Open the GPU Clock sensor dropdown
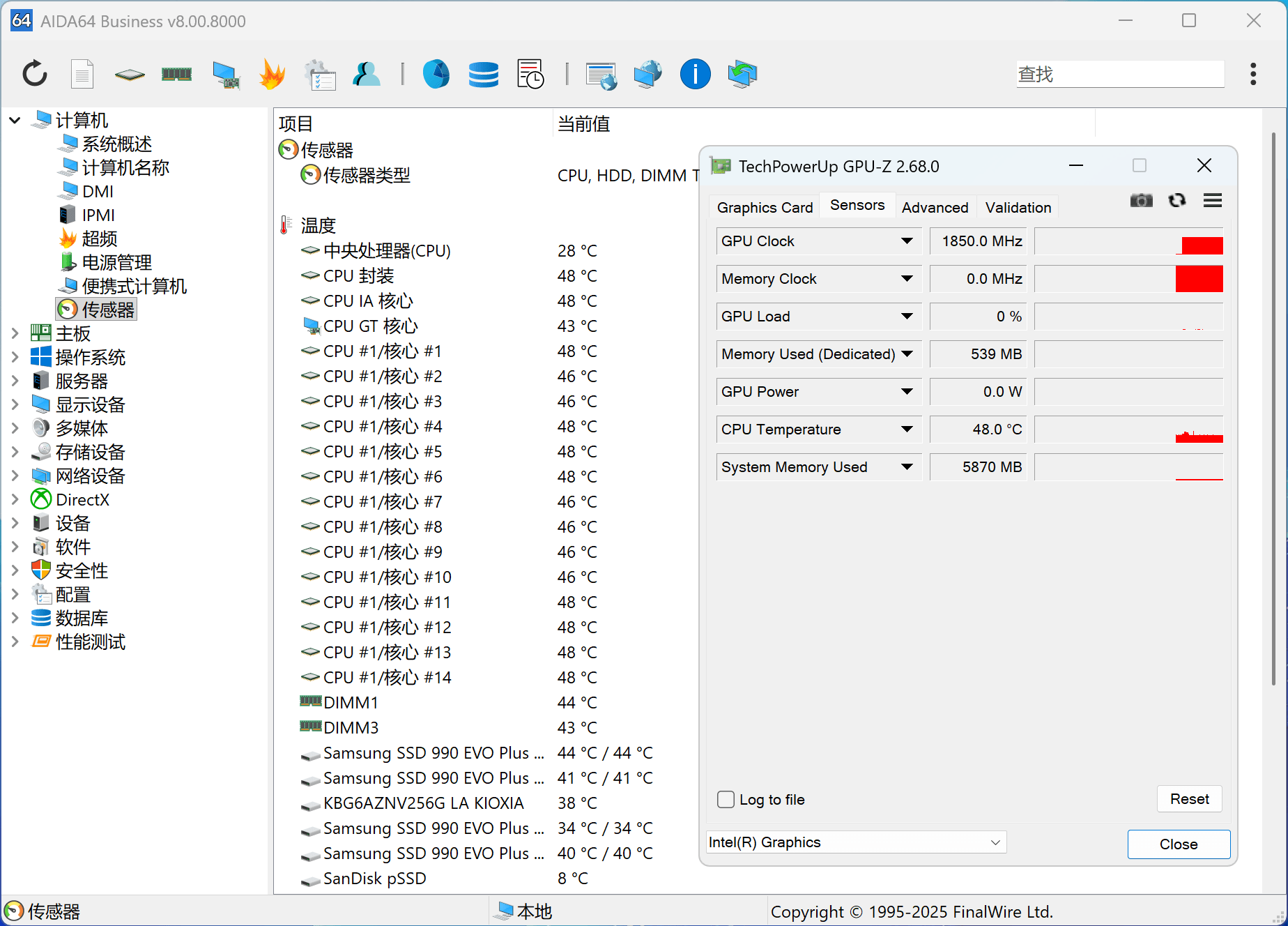Viewport: 1288px width, 926px height. pos(907,241)
